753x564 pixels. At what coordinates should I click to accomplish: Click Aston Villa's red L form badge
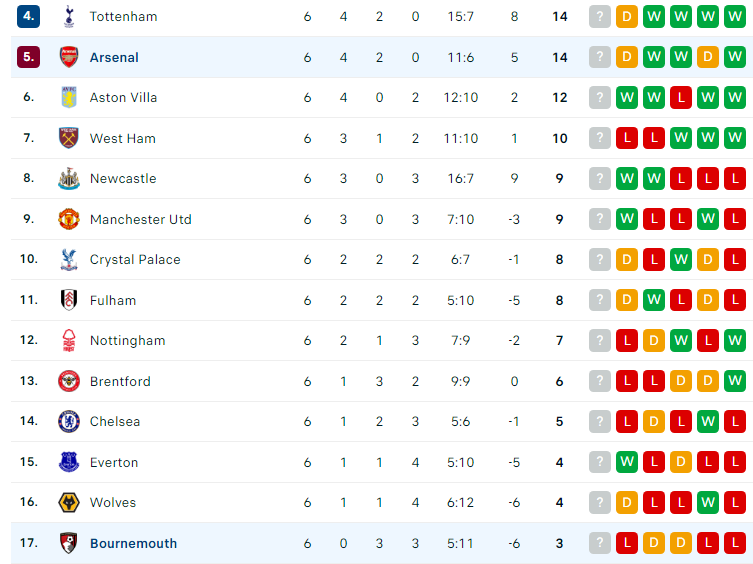681,98
